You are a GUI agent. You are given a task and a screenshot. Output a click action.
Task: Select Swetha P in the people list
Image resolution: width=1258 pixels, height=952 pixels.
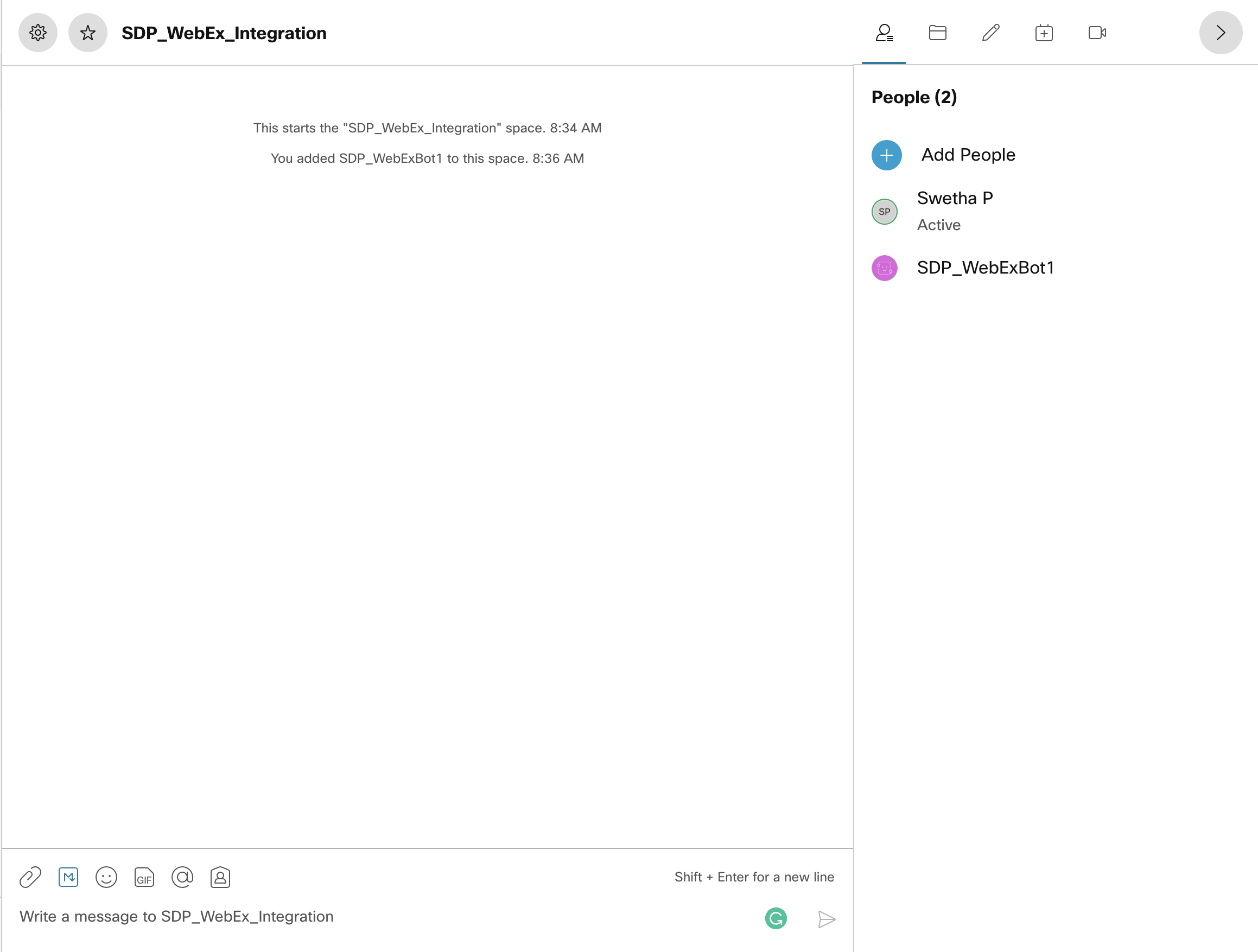(954, 199)
